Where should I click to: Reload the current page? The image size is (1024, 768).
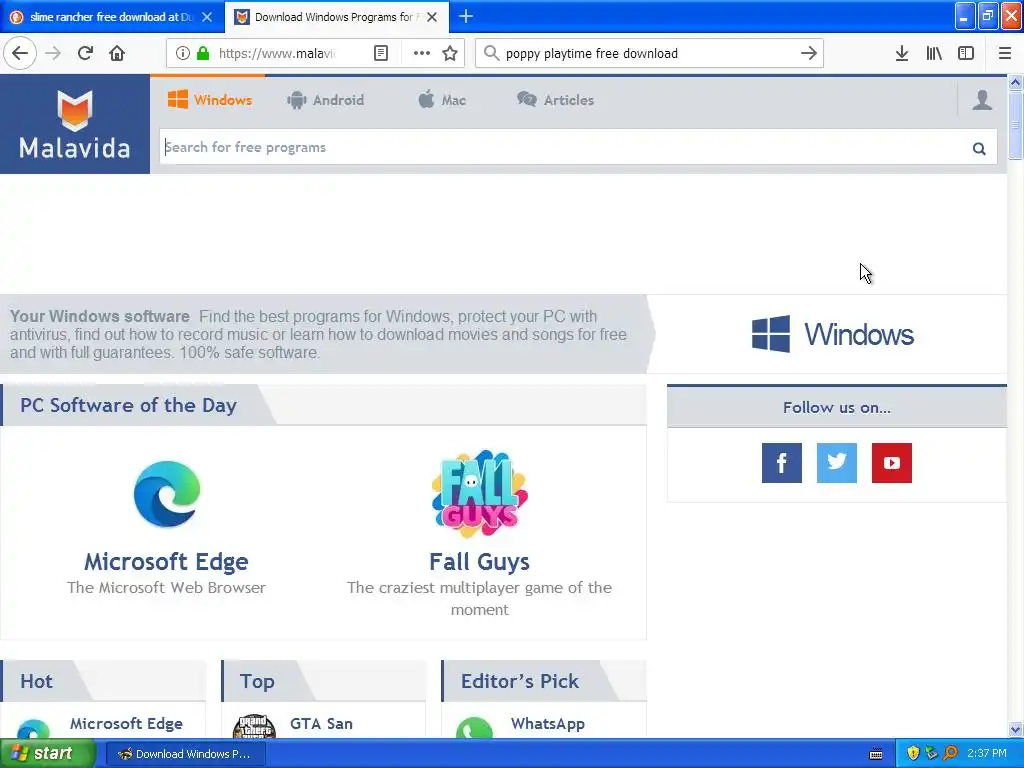pos(86,53)
